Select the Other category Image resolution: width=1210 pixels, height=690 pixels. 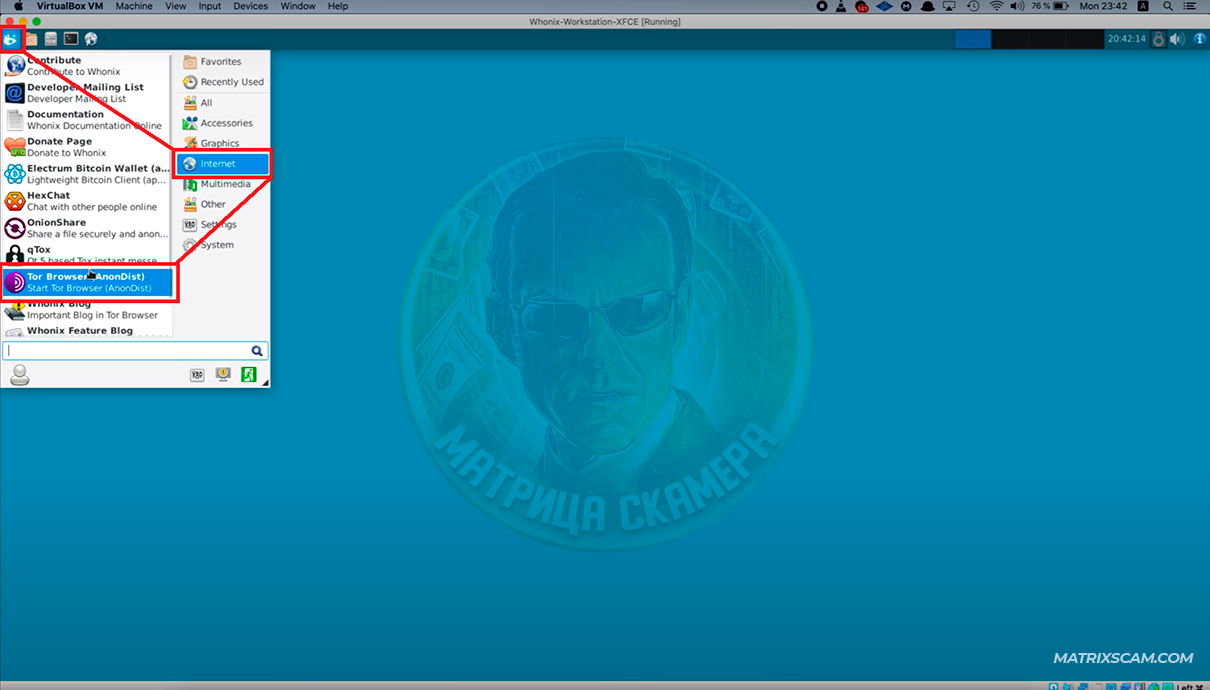pyautogui.click(x=223, y=204)
